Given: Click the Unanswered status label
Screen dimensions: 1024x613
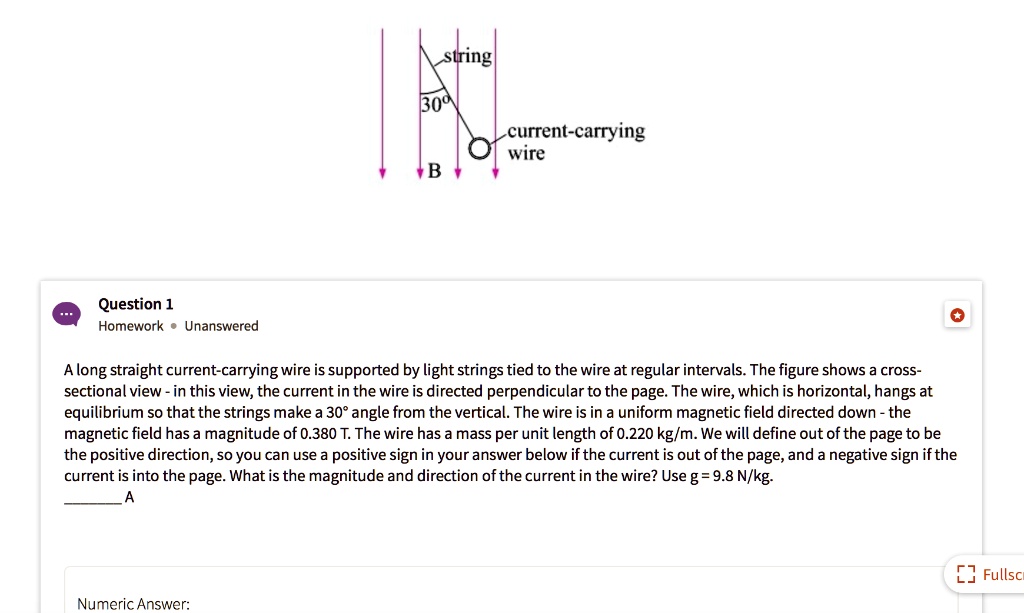Looking at the screenshot, I should pyautogui.click(x=221, y=325).
